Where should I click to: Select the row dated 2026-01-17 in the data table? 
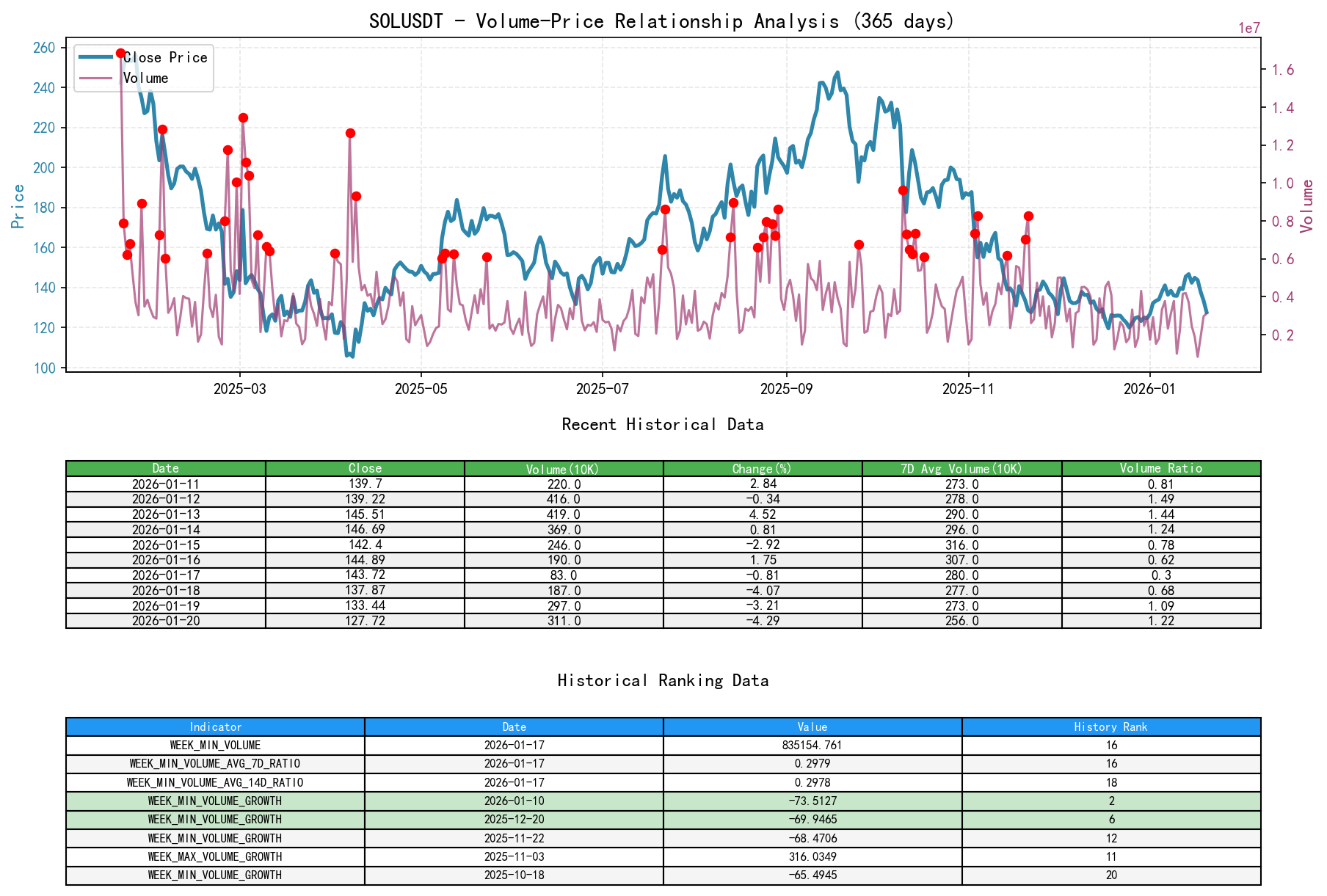(x=166, y=575)
